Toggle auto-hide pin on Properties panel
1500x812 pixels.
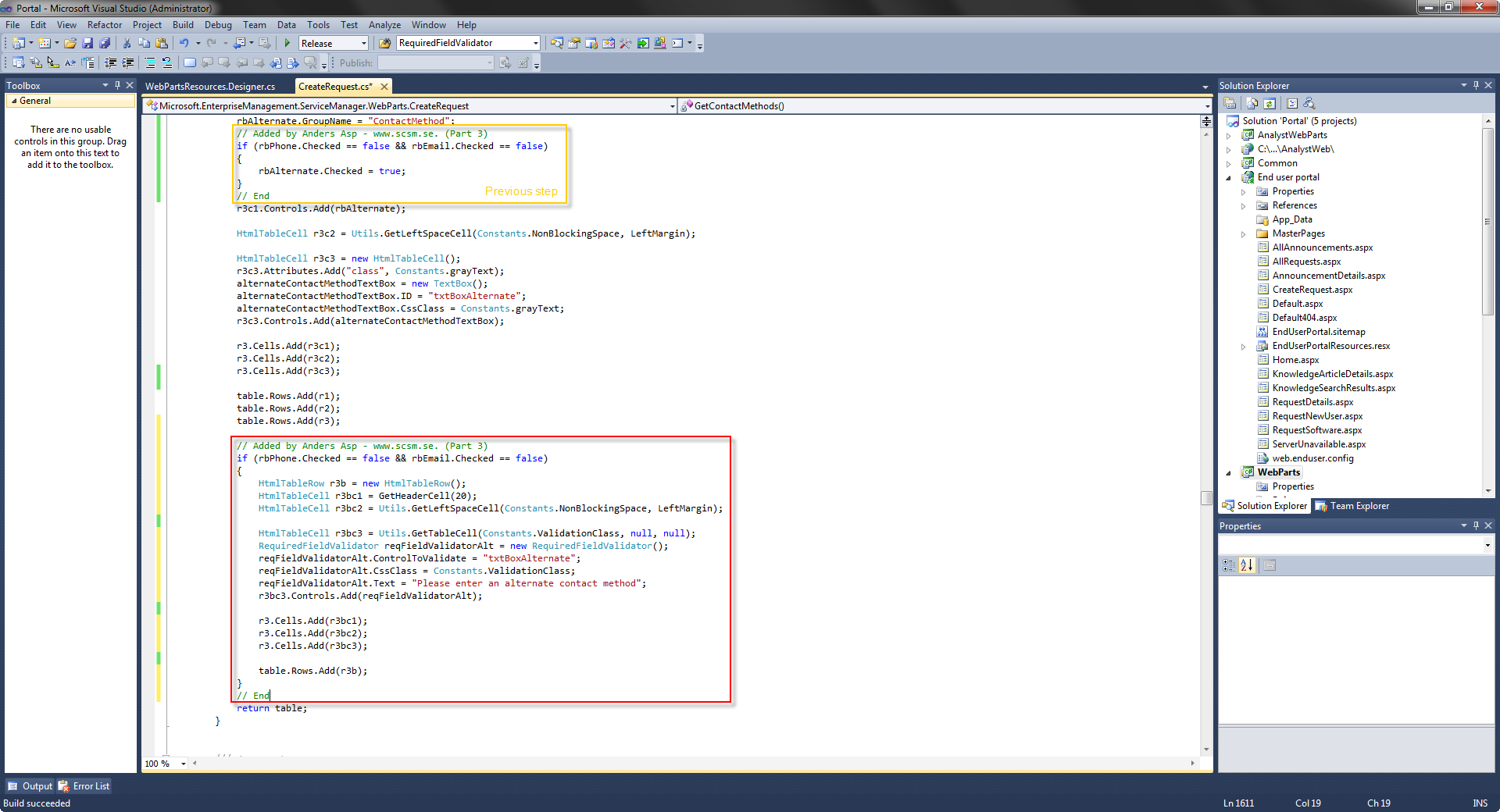[1476, 525]
